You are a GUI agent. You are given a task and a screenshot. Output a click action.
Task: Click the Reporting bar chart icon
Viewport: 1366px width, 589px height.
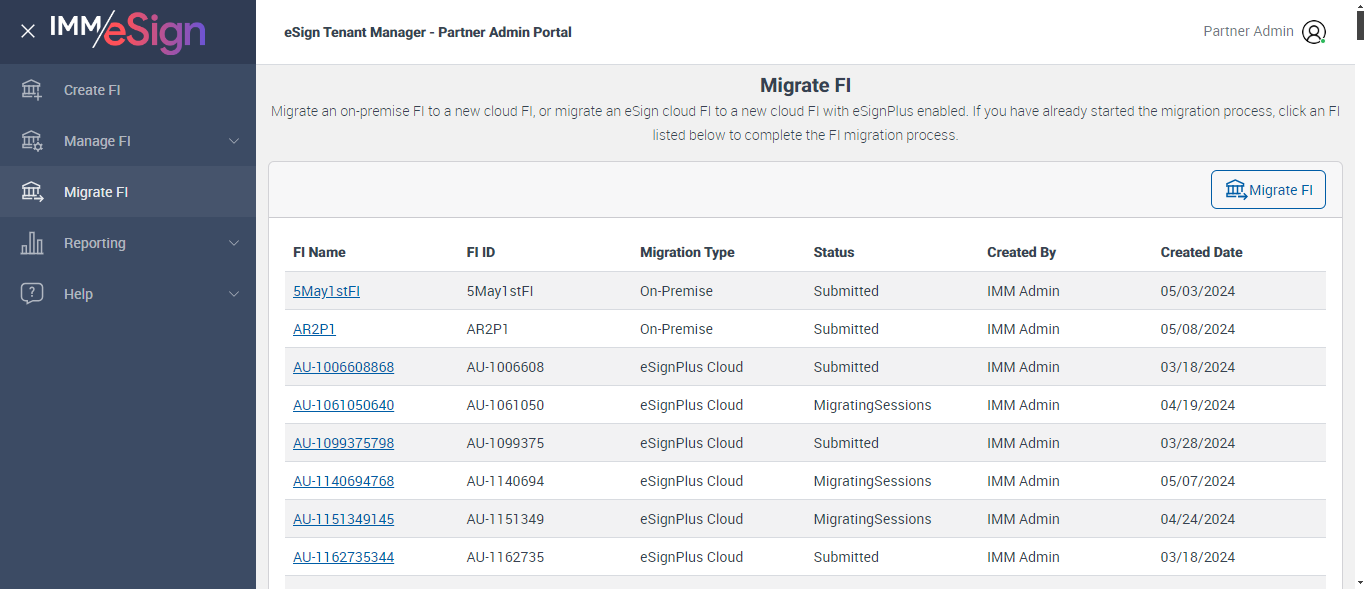[32, 243]
